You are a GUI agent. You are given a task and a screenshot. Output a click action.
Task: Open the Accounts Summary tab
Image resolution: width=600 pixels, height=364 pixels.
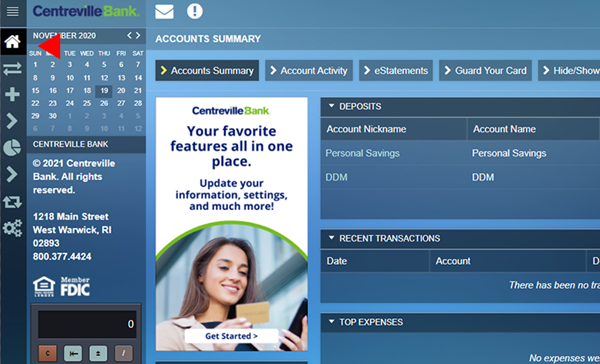click(207, 70)
